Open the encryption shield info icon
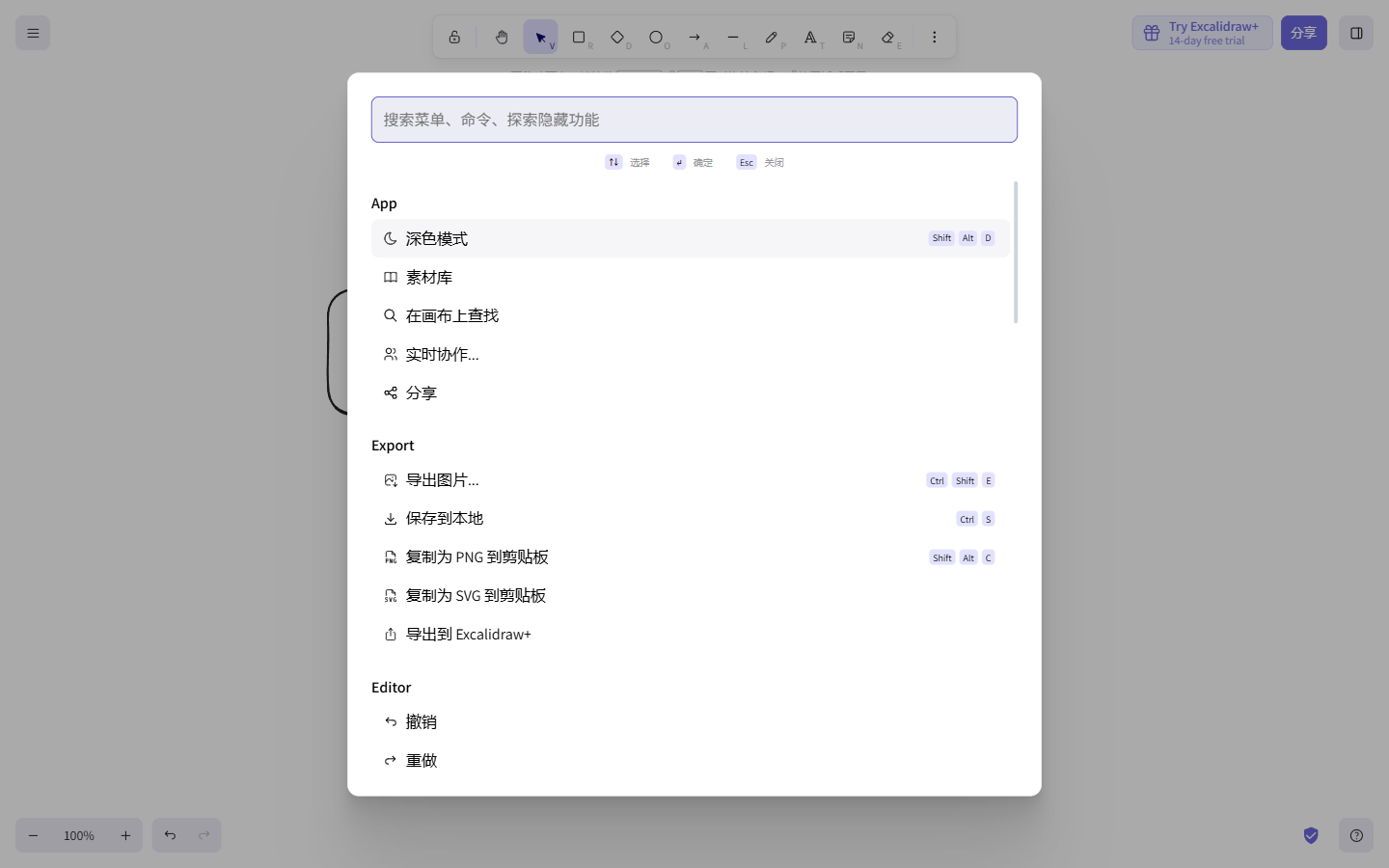Screen dimensions: 1389x868 1311,835
